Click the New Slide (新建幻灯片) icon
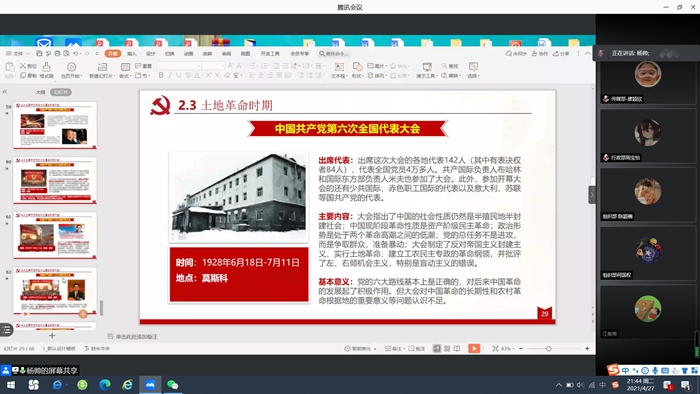This screenshot has width=700, height=394. pos(102,70)
